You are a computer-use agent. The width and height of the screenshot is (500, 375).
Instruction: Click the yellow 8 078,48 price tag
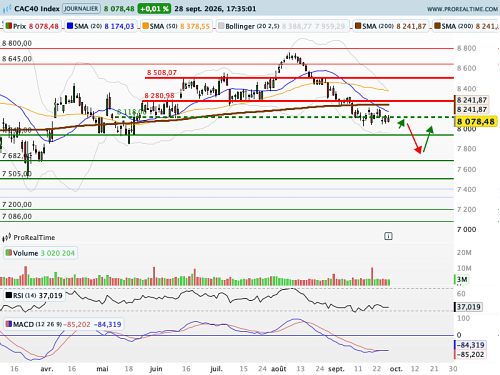point(476,122)
